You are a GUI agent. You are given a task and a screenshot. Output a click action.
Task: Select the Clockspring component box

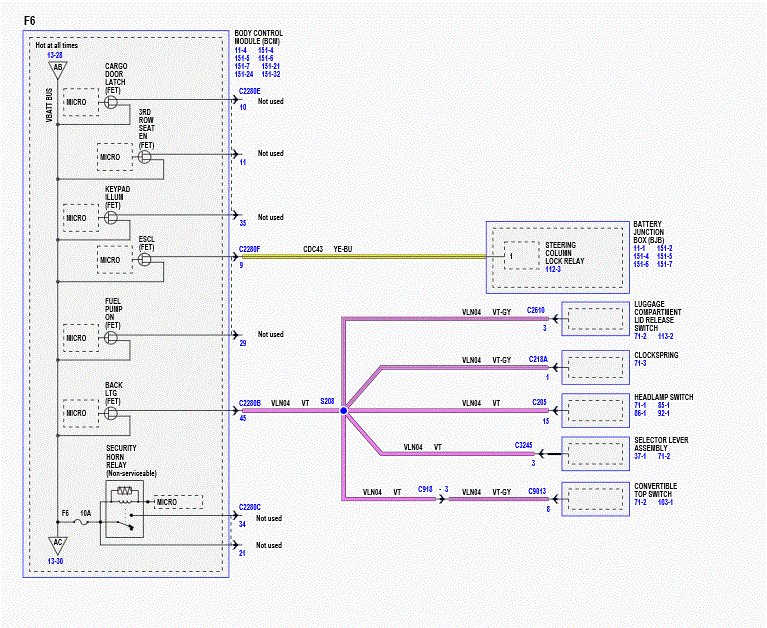coord(595,367)
